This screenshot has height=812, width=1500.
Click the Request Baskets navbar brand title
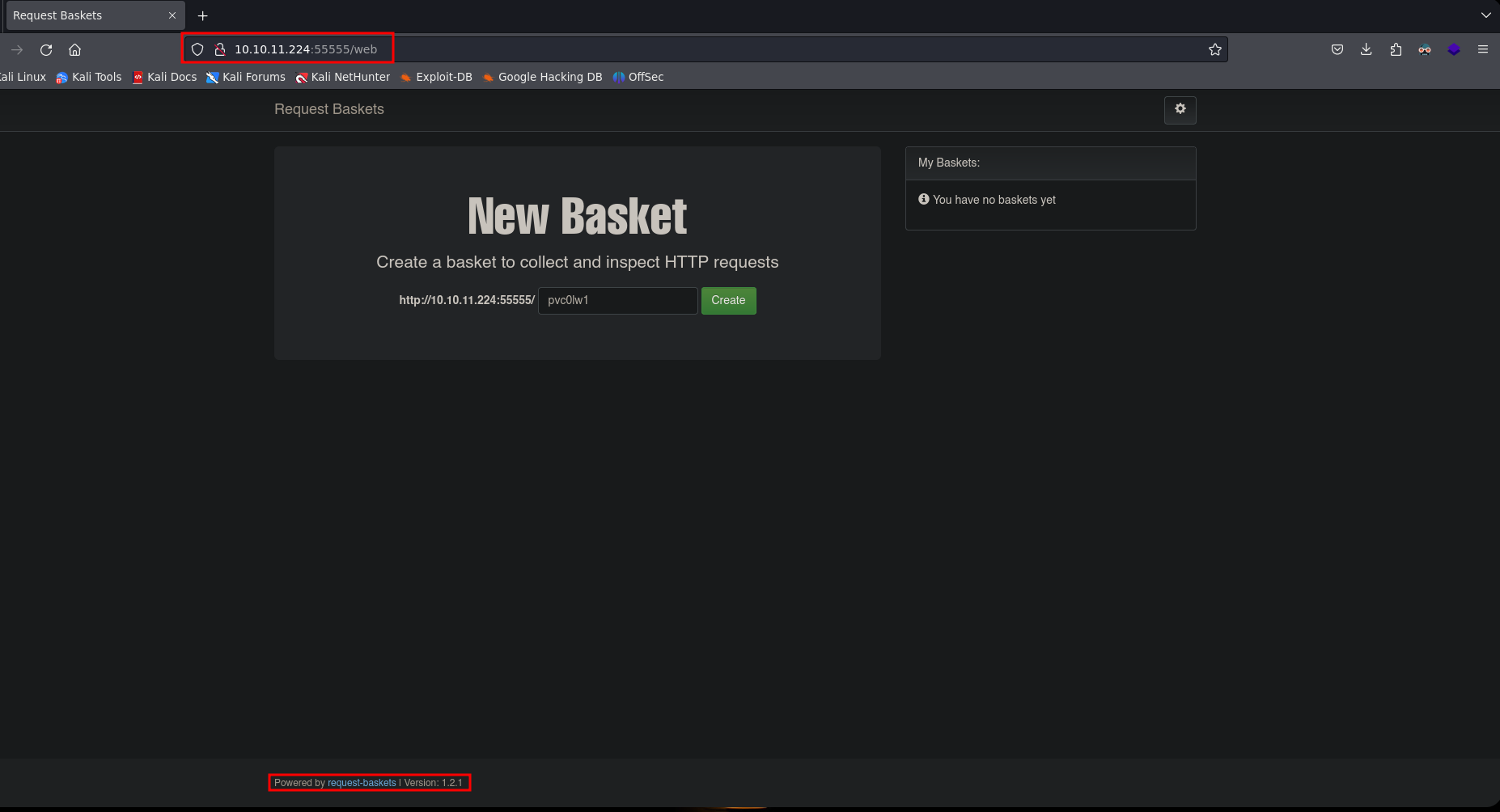328,109
